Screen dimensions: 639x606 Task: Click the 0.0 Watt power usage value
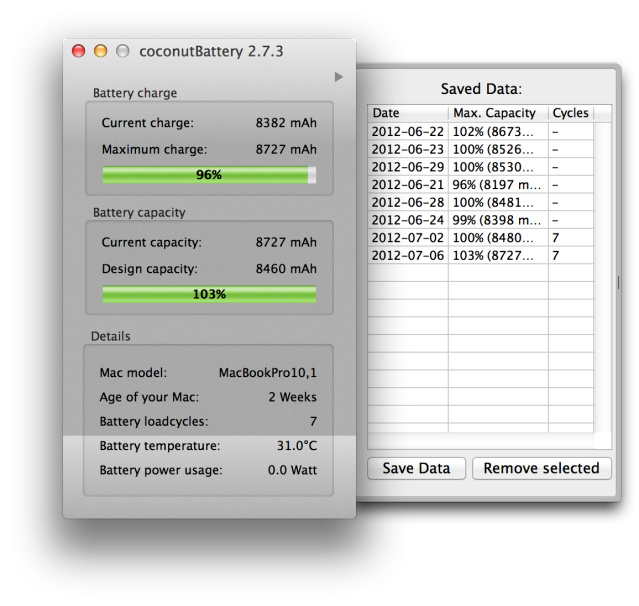pos(292,470)
